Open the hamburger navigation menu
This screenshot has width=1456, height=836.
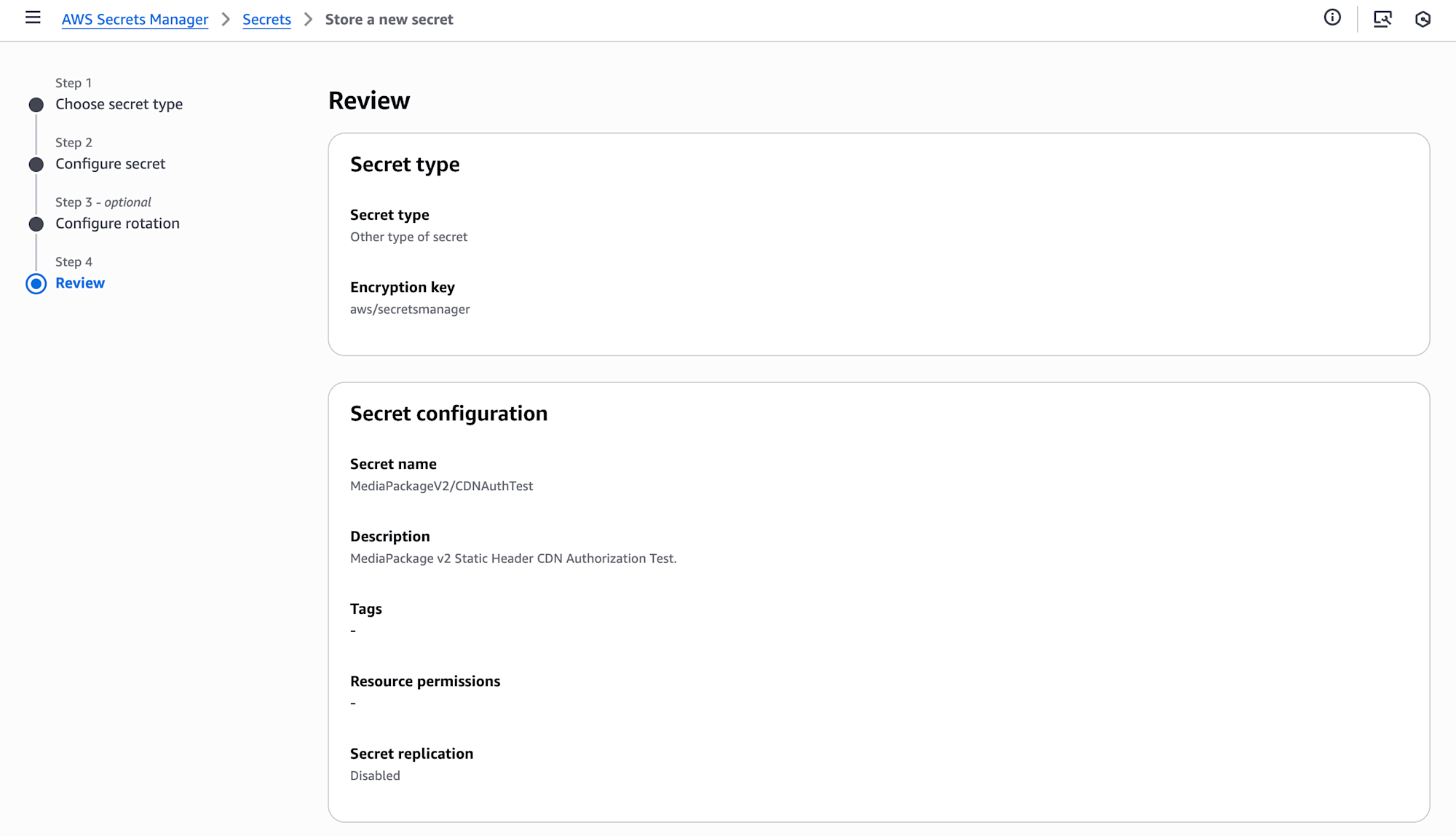click(33, 18)
